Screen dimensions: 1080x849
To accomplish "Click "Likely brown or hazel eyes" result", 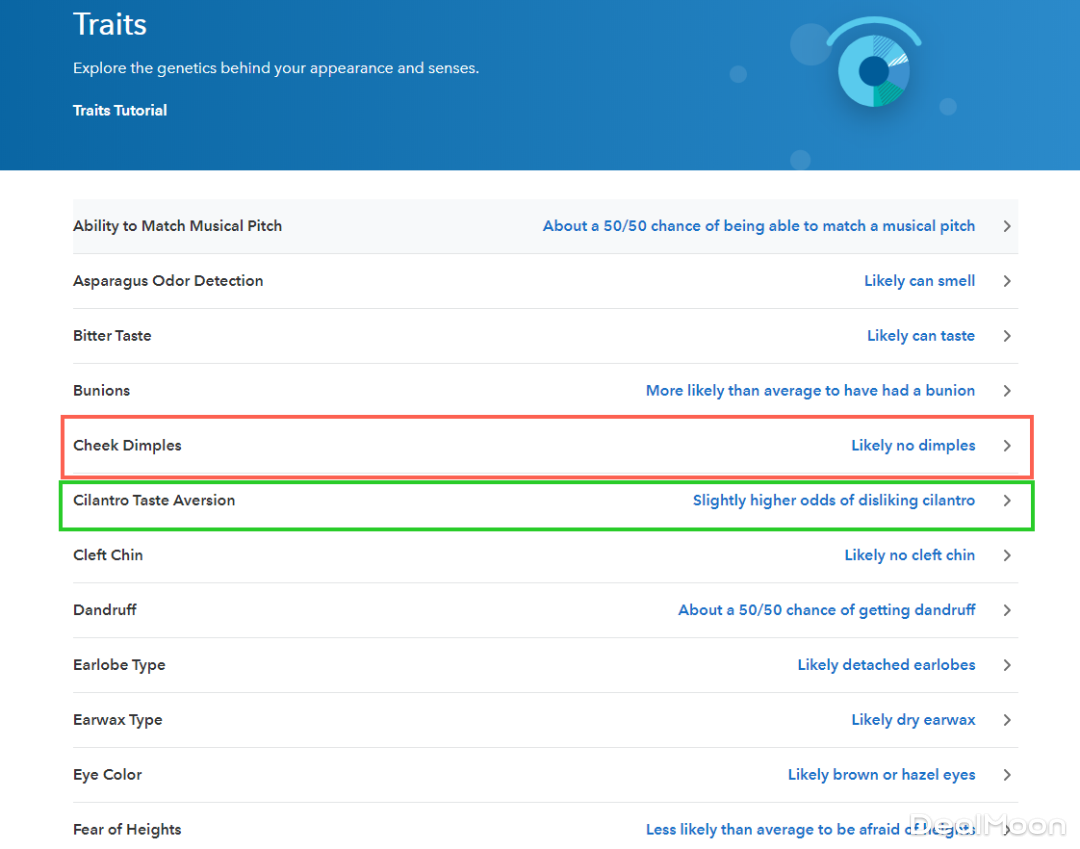I will click(x=881, y=775).
